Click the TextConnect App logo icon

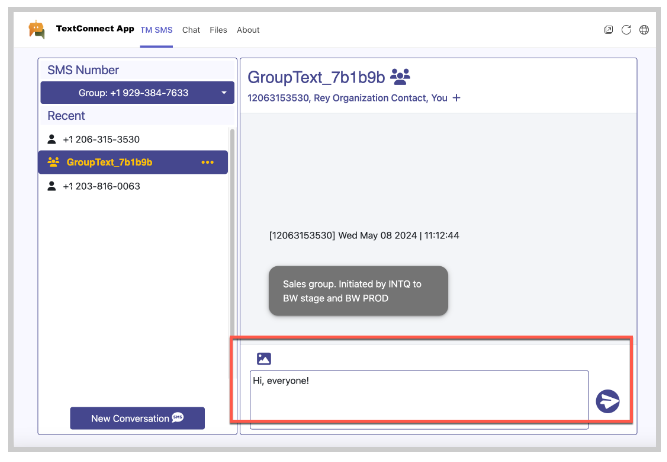click(x=37, y=29)
